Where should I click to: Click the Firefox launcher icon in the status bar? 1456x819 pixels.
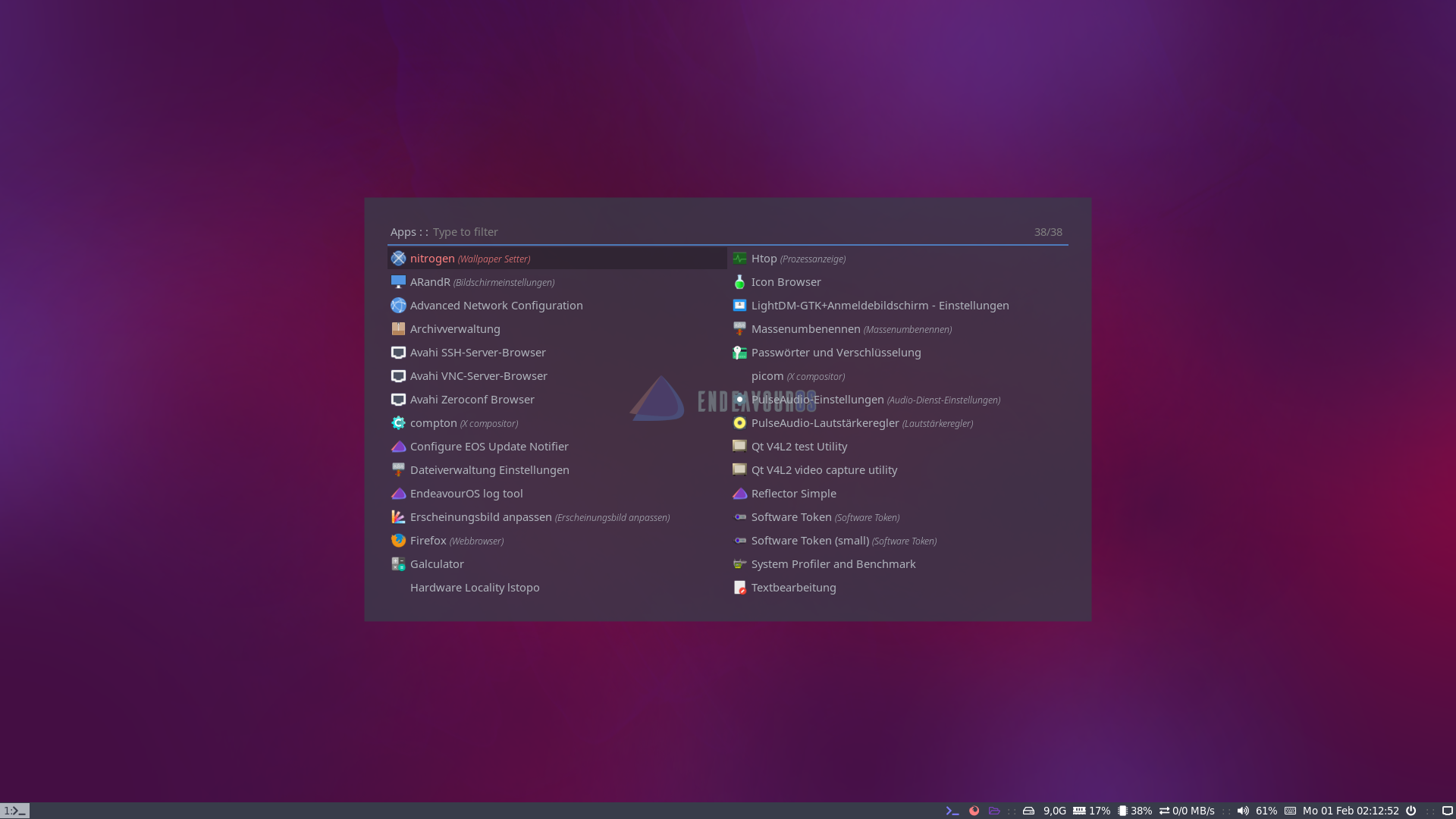click(x=974, y=811)
